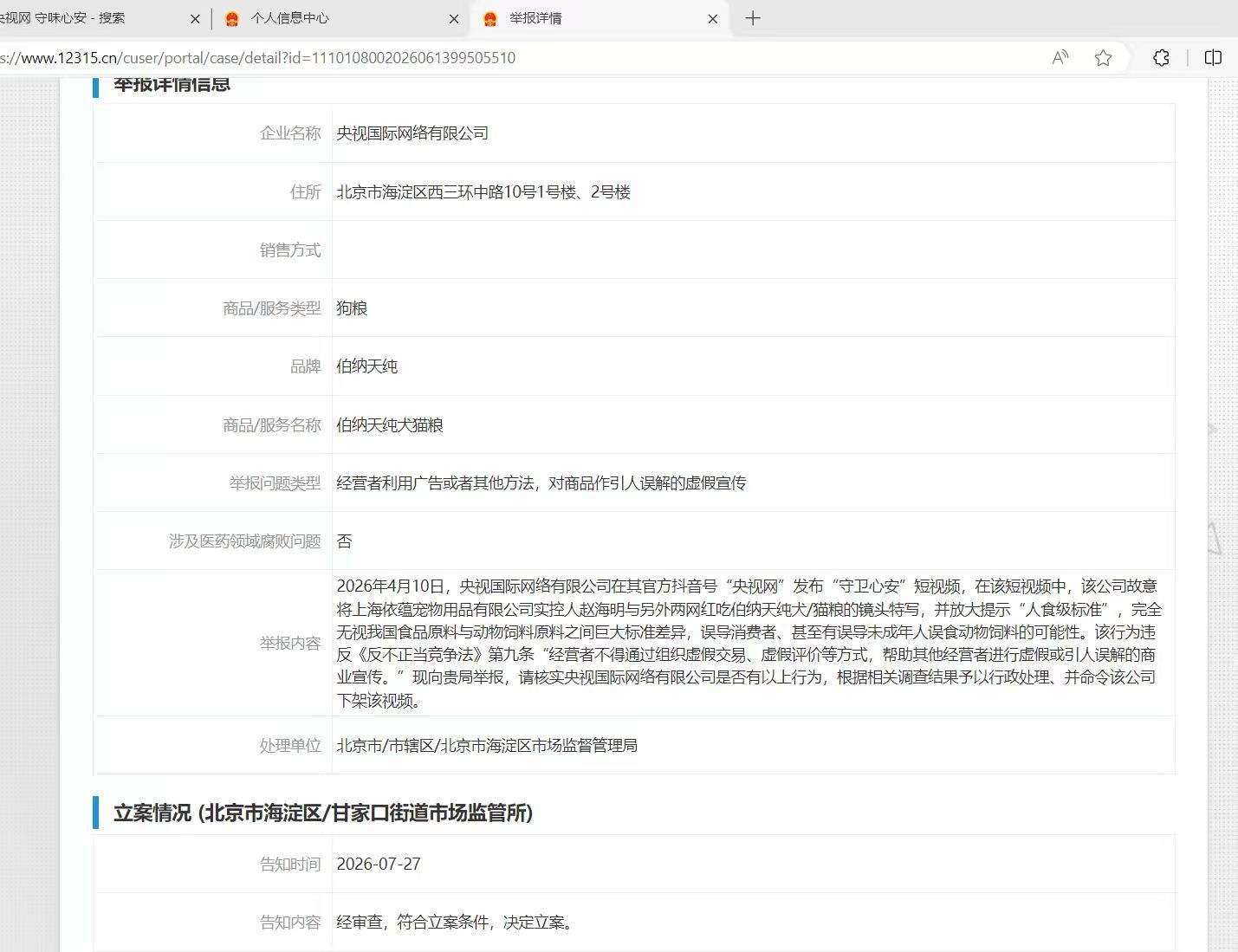Open the browser Extensions puzzle icon
The width and height of the screenshot is (1238, 952).
(1161, 58)
